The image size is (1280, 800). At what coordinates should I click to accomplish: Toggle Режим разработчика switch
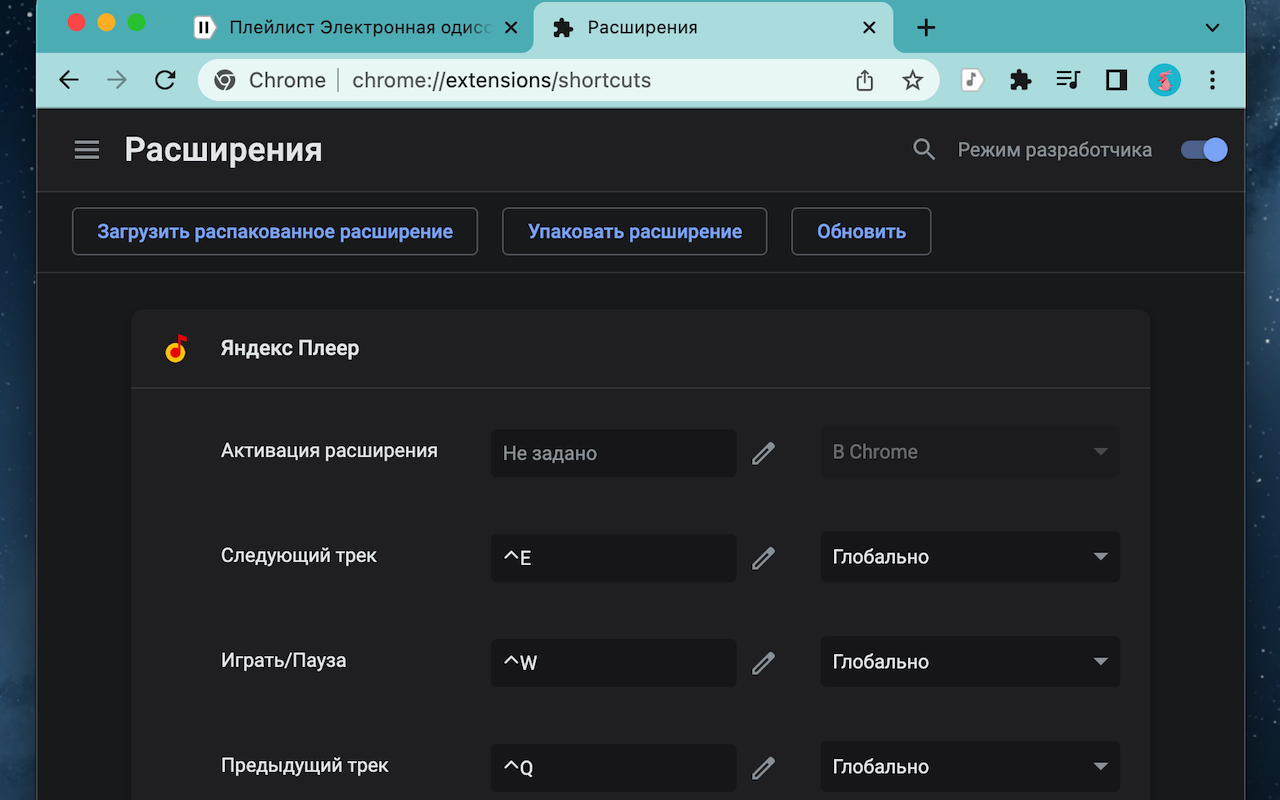click(1204, 150)
